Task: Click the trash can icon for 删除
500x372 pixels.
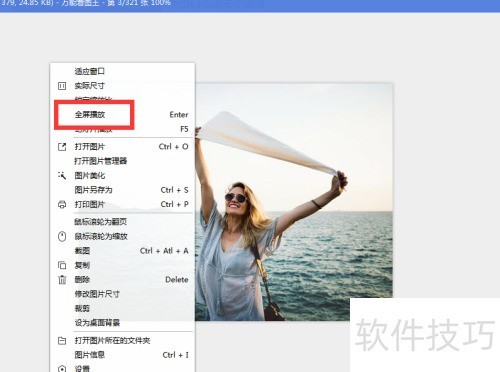Action: 62,279
